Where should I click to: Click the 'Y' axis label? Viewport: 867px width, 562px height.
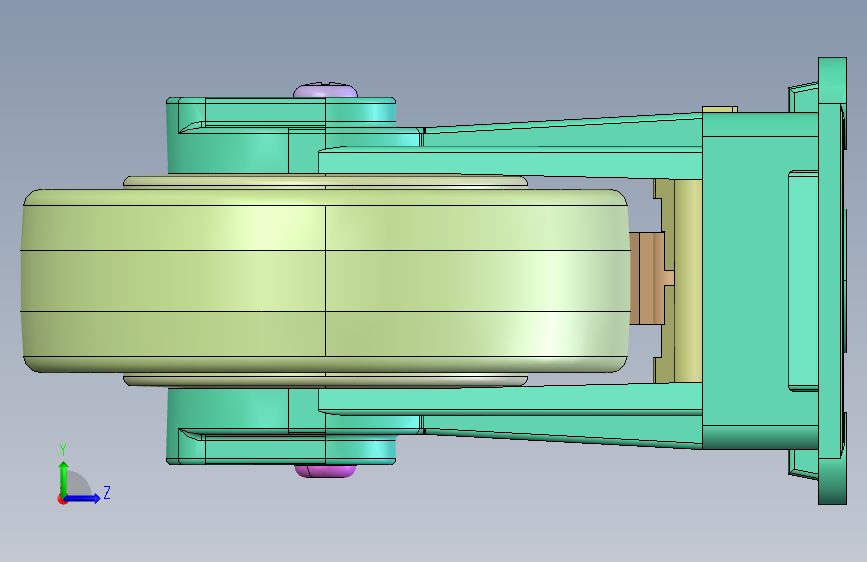(x=63, y=450)
